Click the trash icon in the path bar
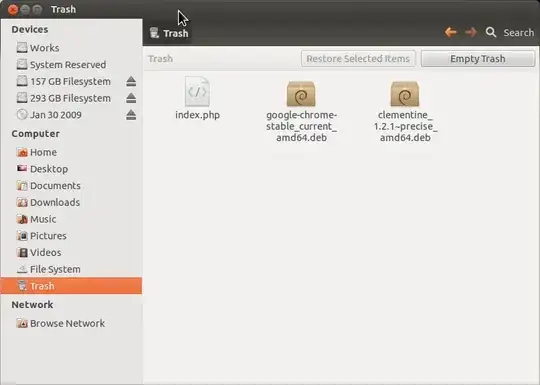 (154, 33)
